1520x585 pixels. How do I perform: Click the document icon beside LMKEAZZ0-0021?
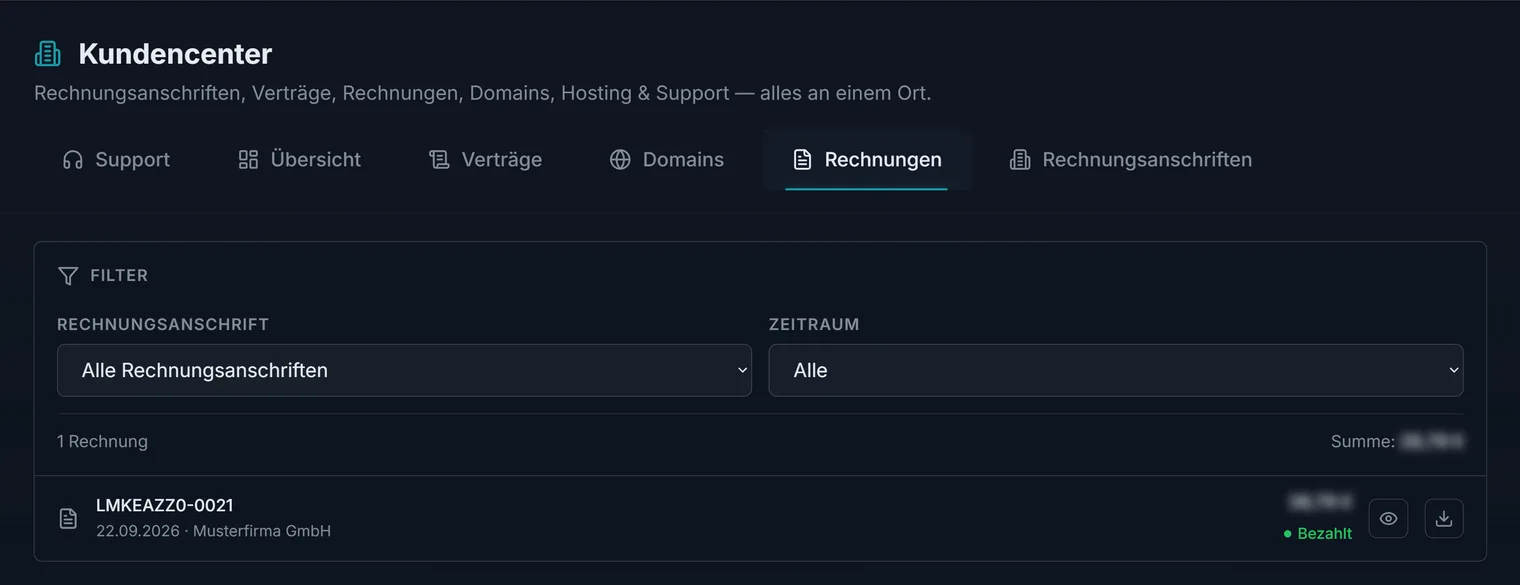coord(68,518)
